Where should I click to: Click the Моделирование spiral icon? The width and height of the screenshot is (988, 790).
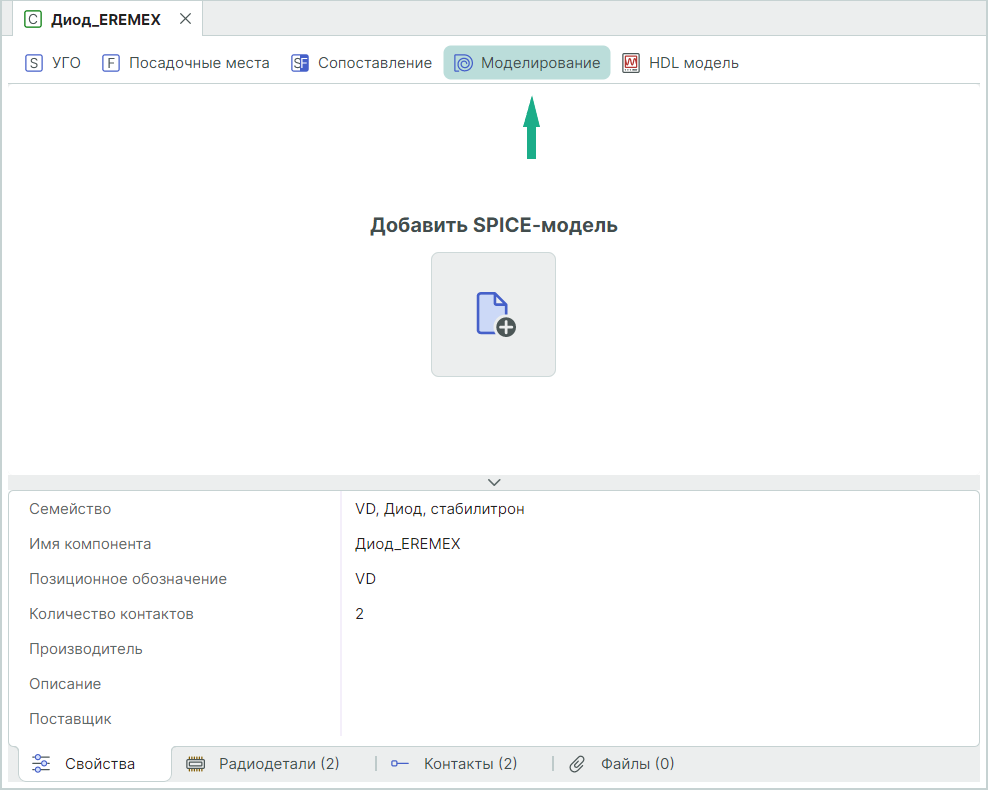(x=463, y=63)
